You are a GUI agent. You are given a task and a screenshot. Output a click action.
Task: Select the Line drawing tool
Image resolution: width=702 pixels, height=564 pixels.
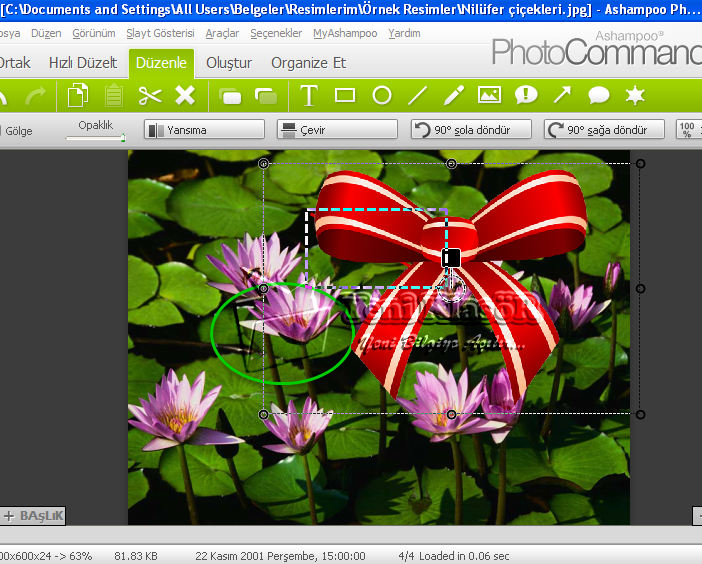tap(418, 95)
